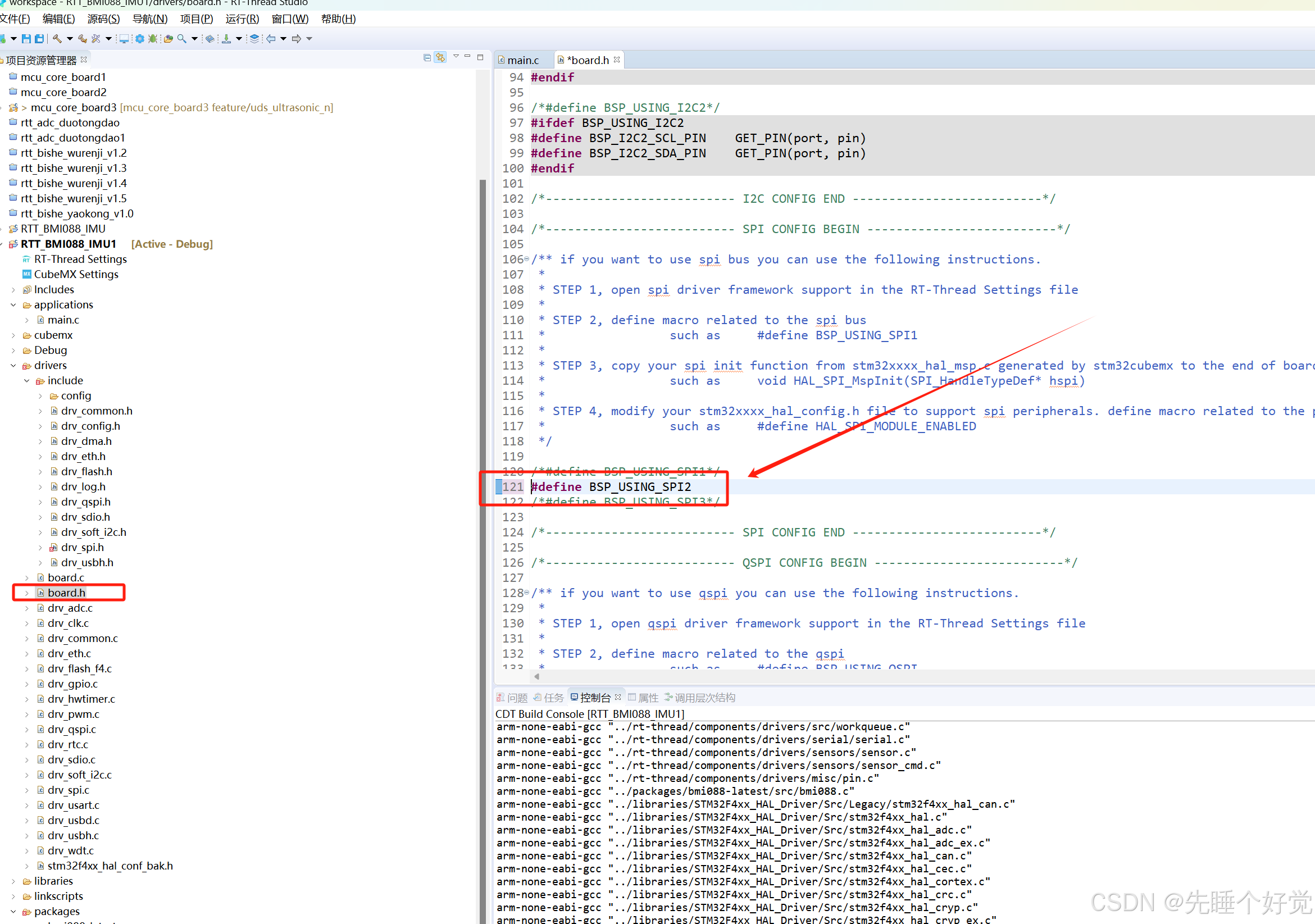This screenshot has height=924, width=1315.
Task: Click the editor horizontal scrollbar left arrow
Action: tap(536, 676)
